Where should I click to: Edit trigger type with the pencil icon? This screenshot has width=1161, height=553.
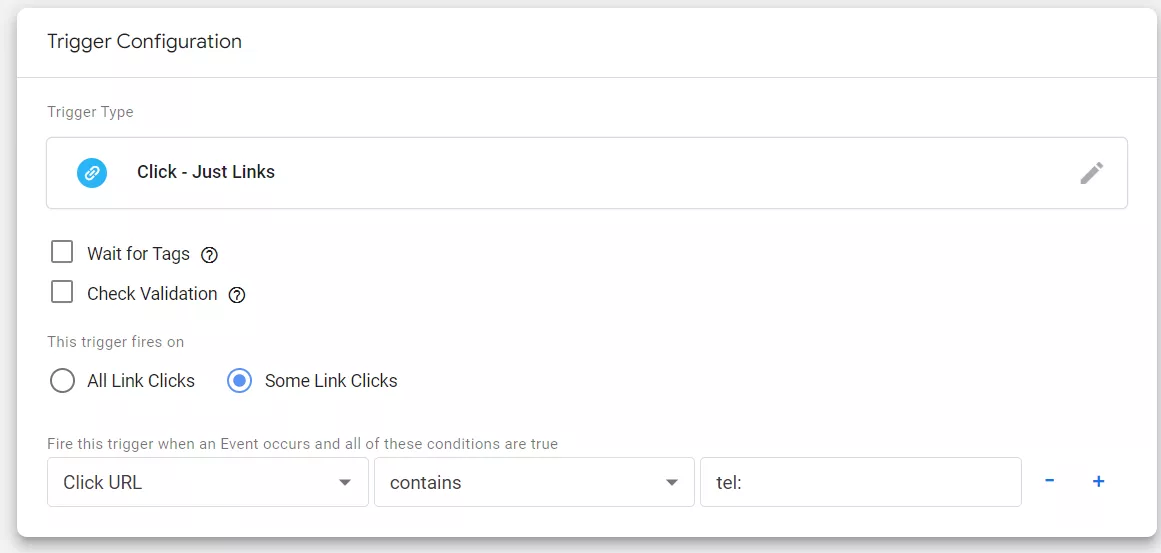click(x=1091, y=172)
